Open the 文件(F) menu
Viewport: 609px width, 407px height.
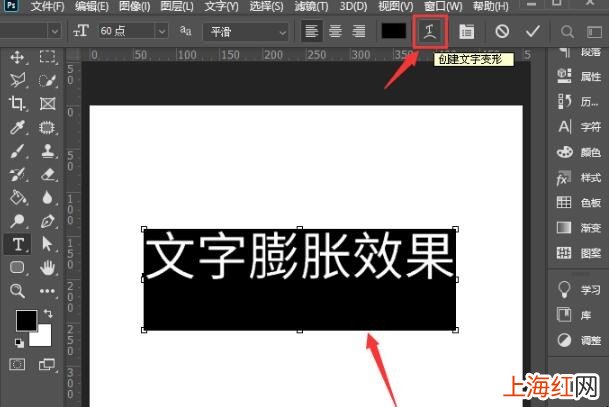pos(47,7)
